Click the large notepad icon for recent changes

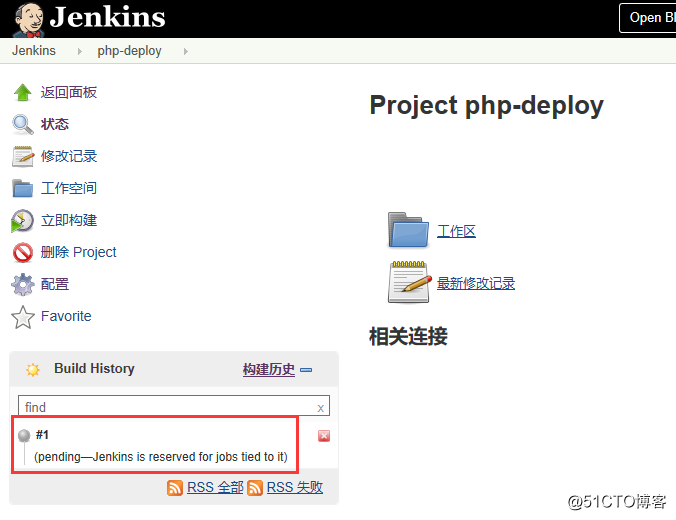point(409,282)
